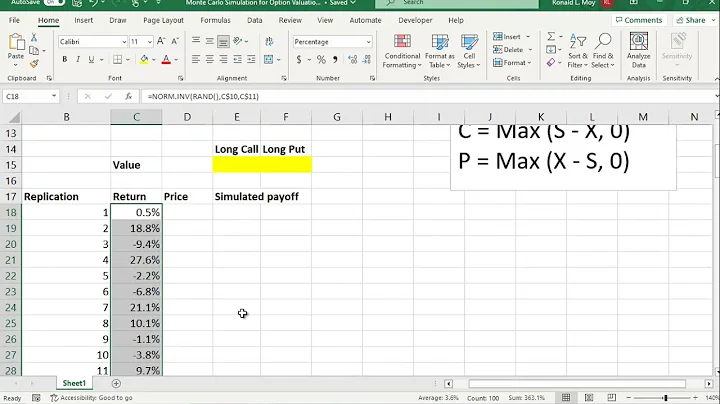The width and height of the screenshot is (720, 404).
Task: Toggle top vertical alignment
Action: coord(196,41)
